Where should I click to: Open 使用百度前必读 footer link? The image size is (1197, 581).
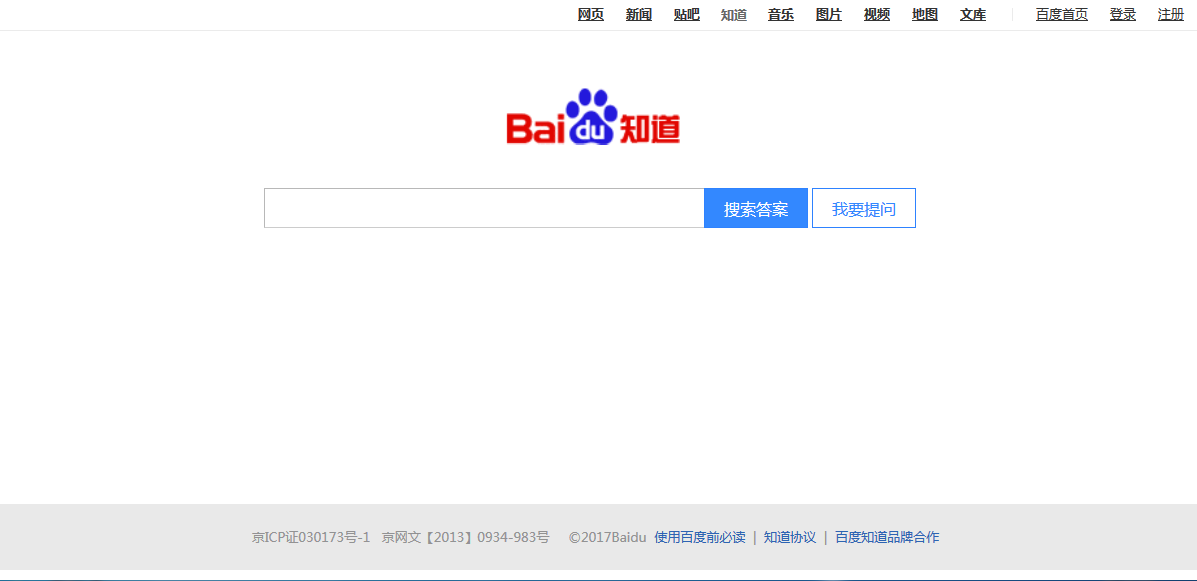(700, 537)
